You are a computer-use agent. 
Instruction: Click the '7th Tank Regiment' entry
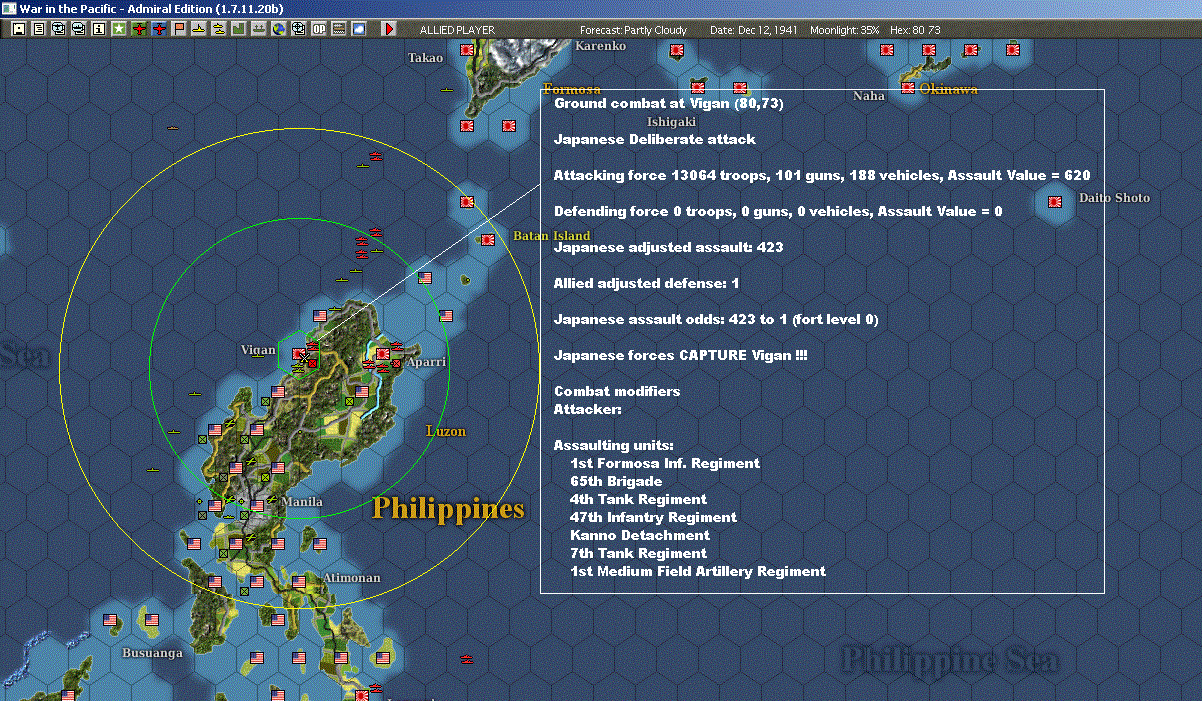coord(638,553)
